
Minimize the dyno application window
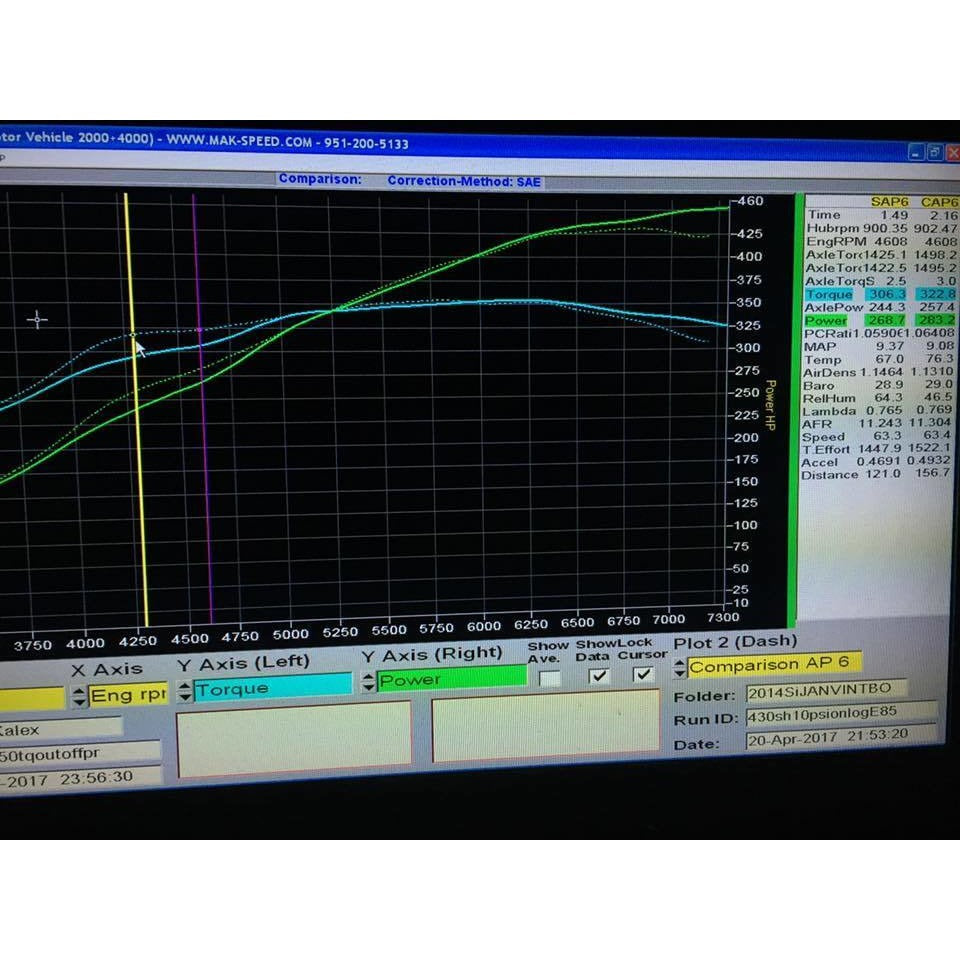916,152
